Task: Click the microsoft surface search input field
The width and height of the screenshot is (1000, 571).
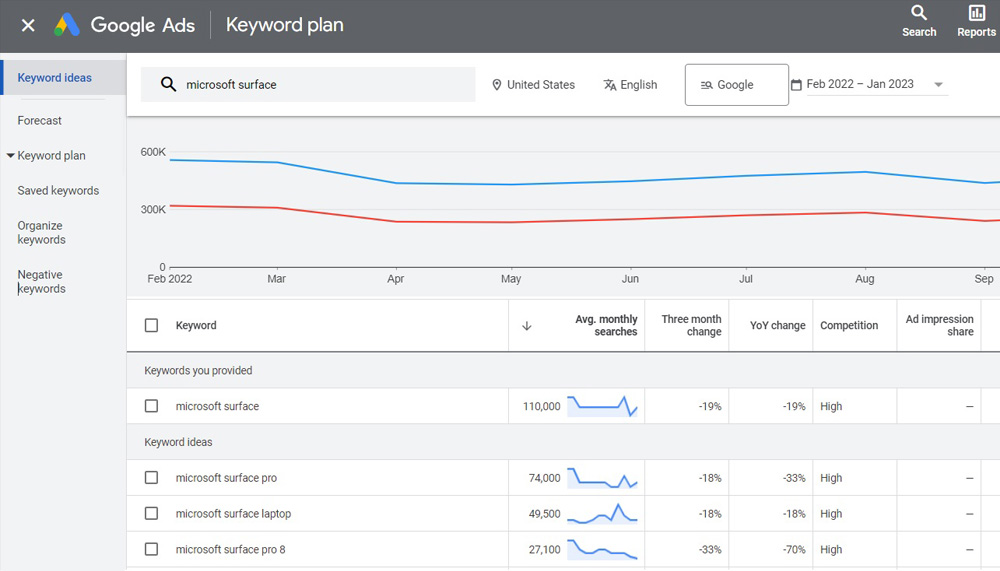Action: coord(308,84)
